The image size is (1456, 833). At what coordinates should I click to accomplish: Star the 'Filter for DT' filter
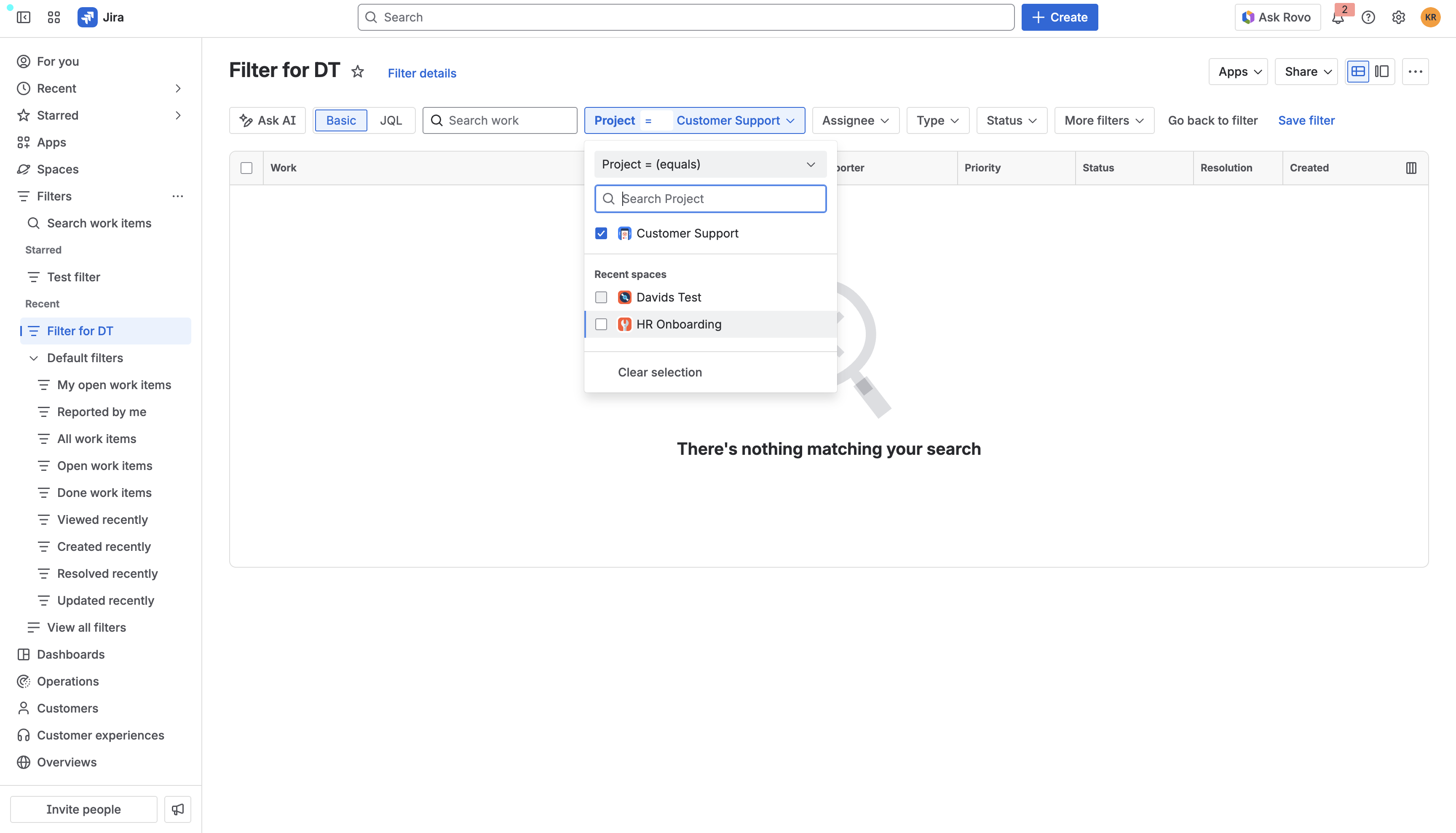point(358,72)
